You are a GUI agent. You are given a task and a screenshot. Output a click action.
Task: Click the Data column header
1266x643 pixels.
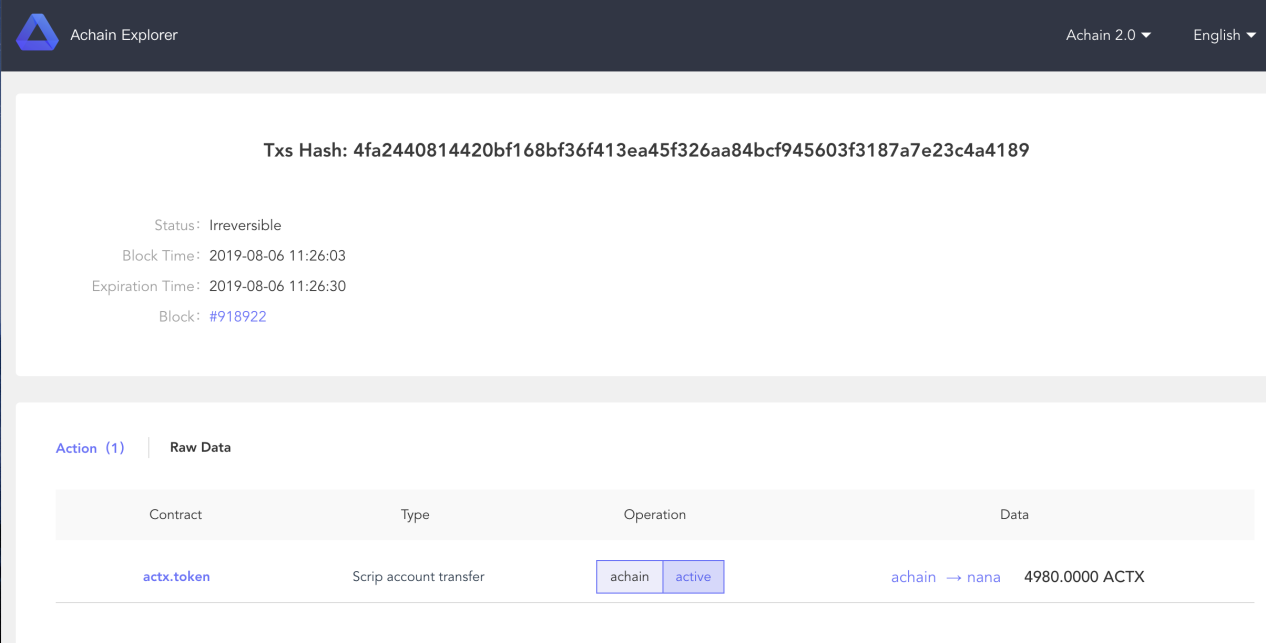click(x=1014, y=514)
